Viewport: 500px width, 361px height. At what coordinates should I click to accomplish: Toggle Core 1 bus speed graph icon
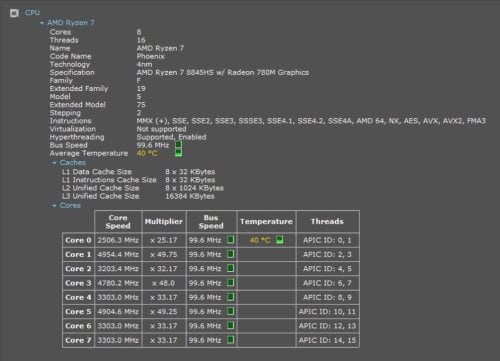[231, 254]
